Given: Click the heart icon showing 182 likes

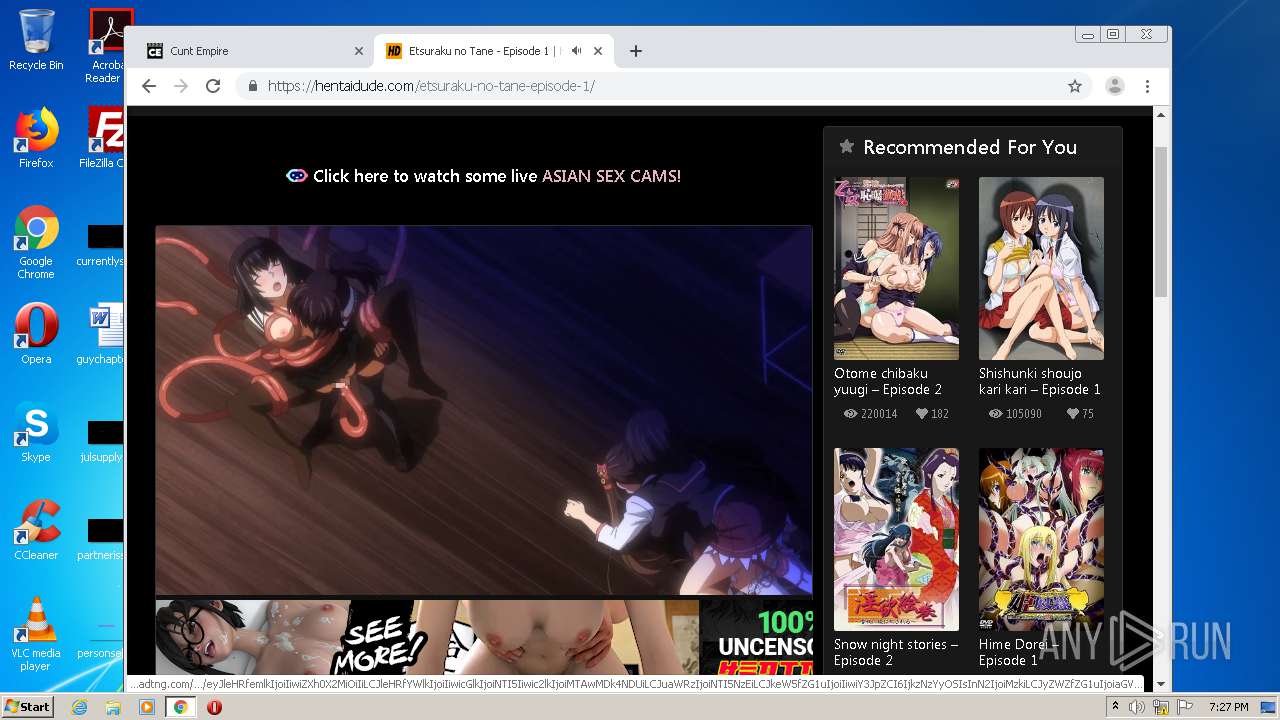Looking at the screenshot, I should point(922,414).
